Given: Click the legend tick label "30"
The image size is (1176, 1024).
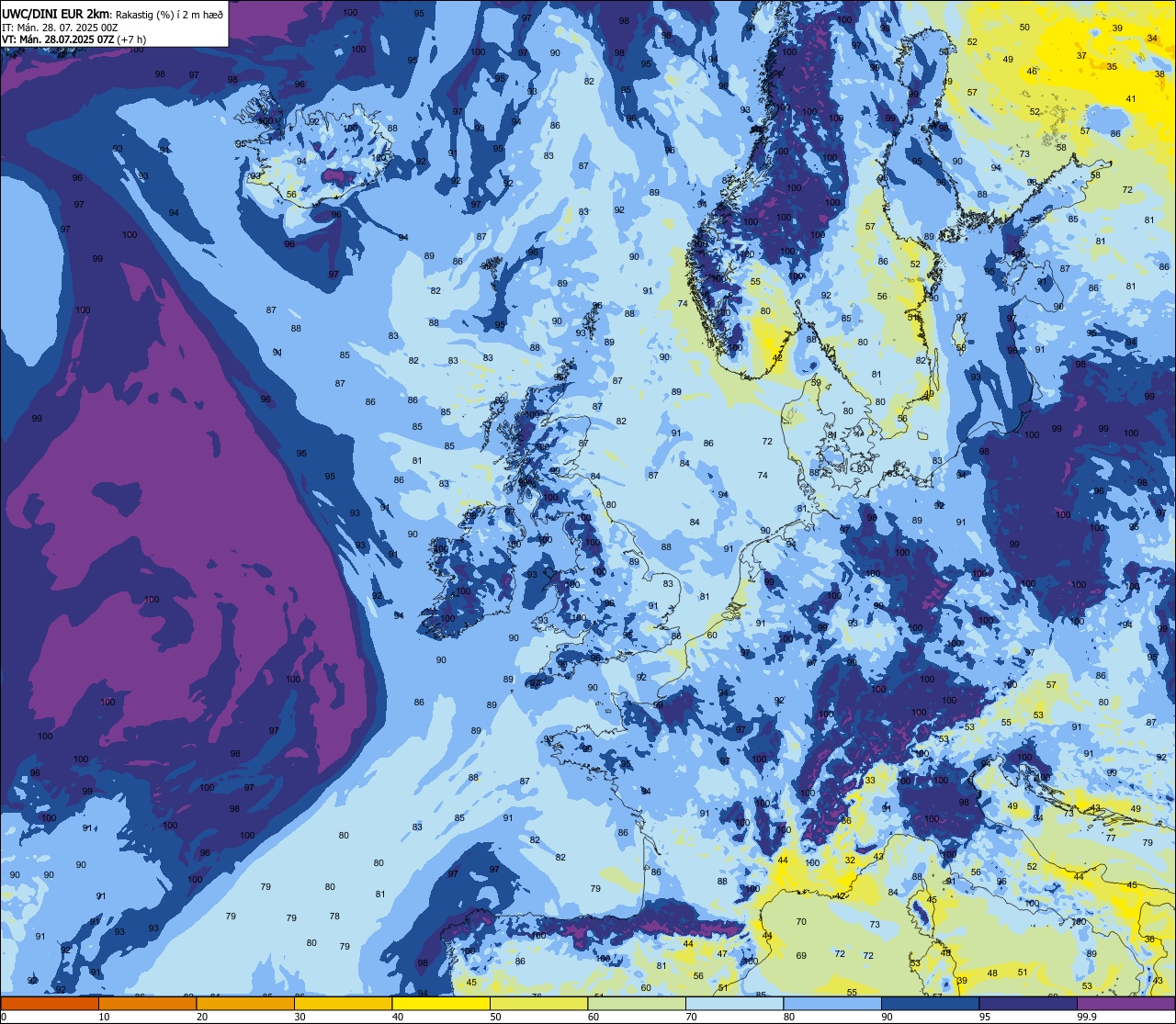Looking at the screenshot, I should click(300, 1017).
